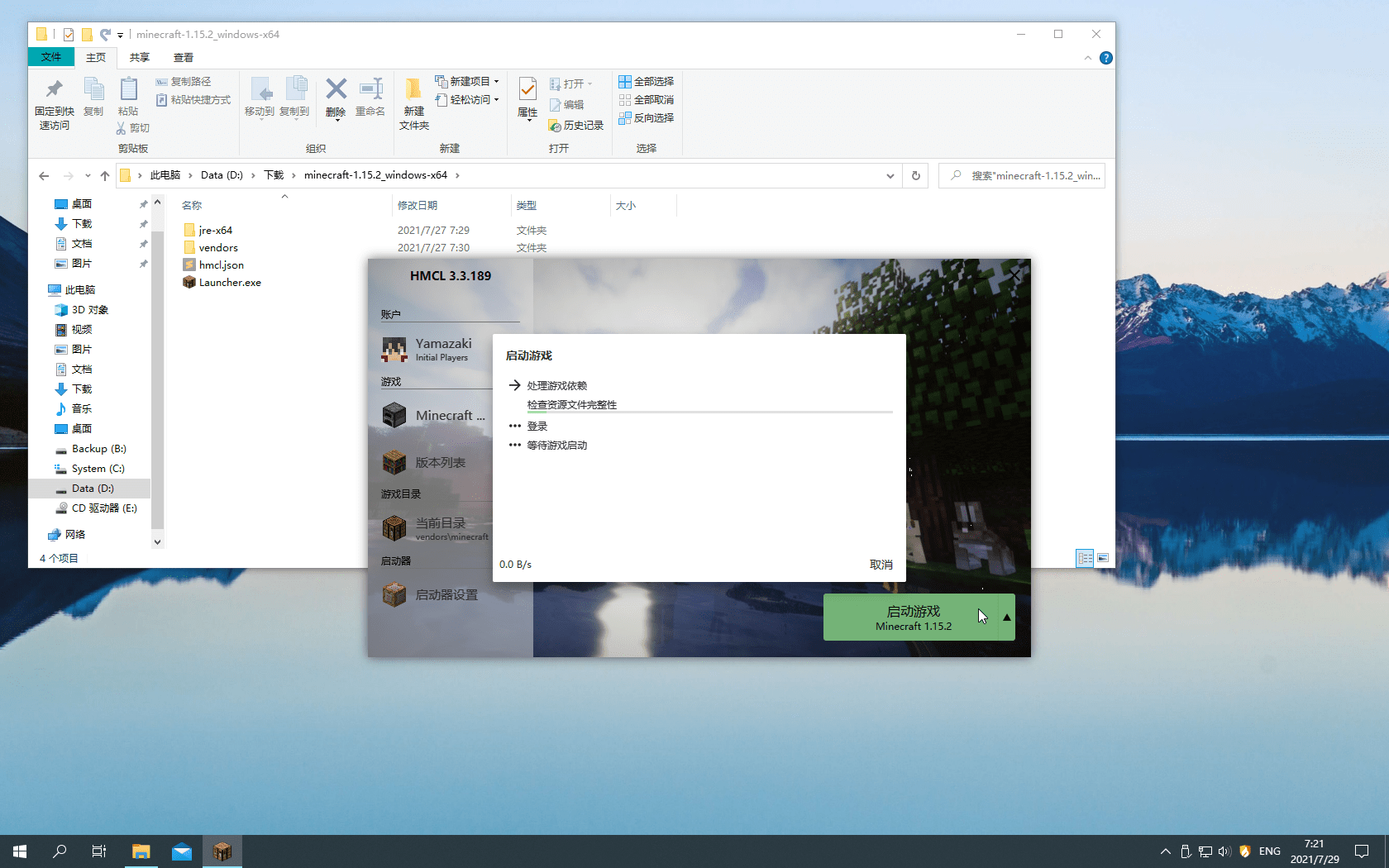Switch to the view (查看) ribbon tab
The height and width of the screenshot is (868, 1389).
(x=183, y=57)
